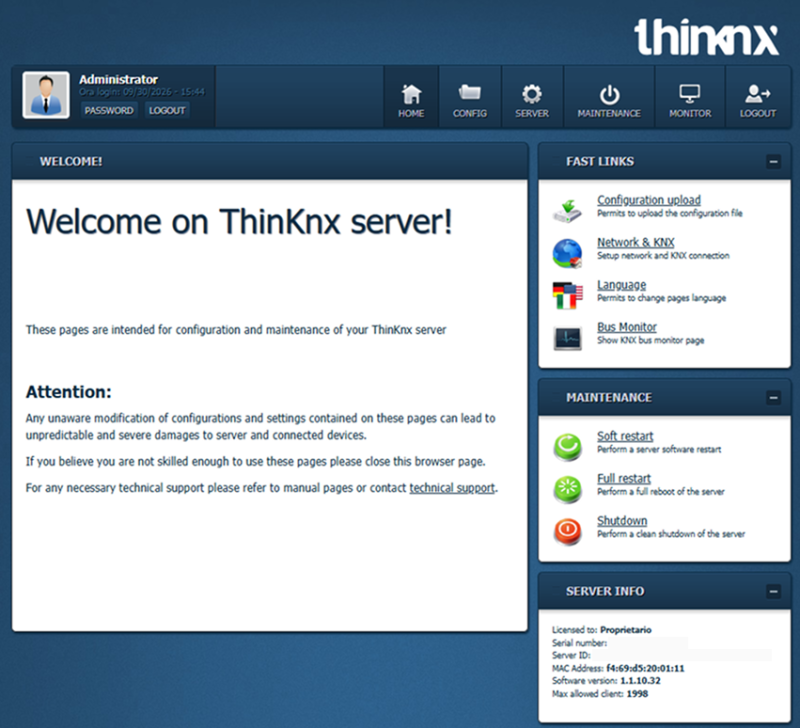
Task: Collapse the Maintenance panel
Action: pyautogui.click(x=773, y=397)
